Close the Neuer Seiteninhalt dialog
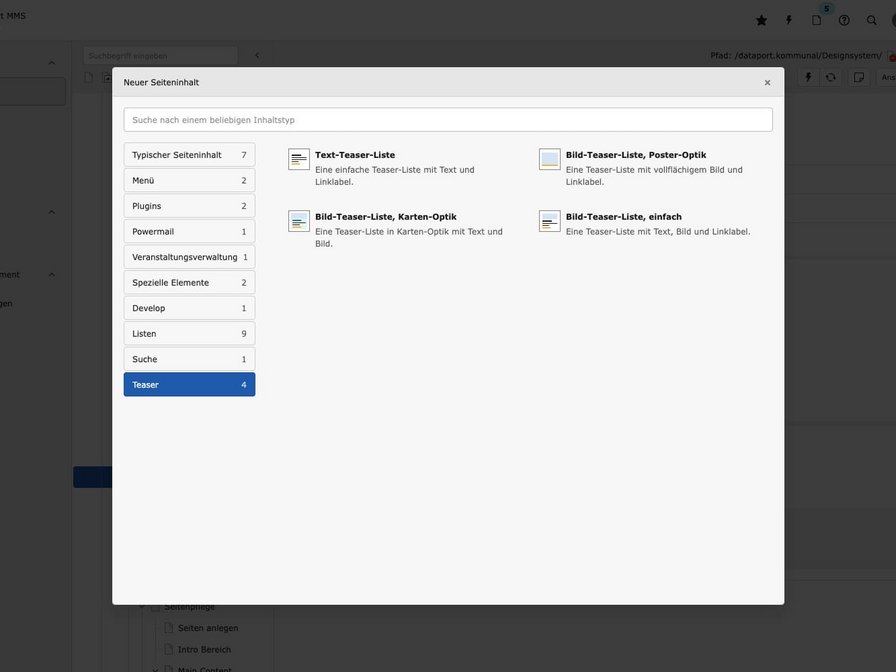Screen dimensions: 896x672 click(x=767, y=83)
